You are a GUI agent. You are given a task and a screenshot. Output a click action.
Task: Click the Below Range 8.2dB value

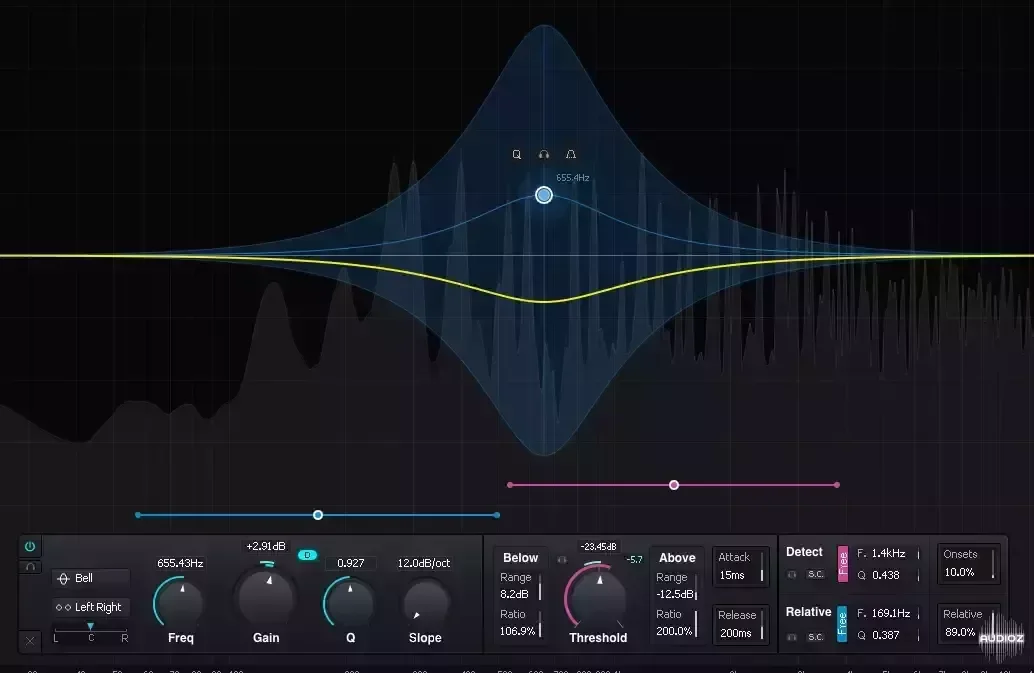click(x=514, y=594)
